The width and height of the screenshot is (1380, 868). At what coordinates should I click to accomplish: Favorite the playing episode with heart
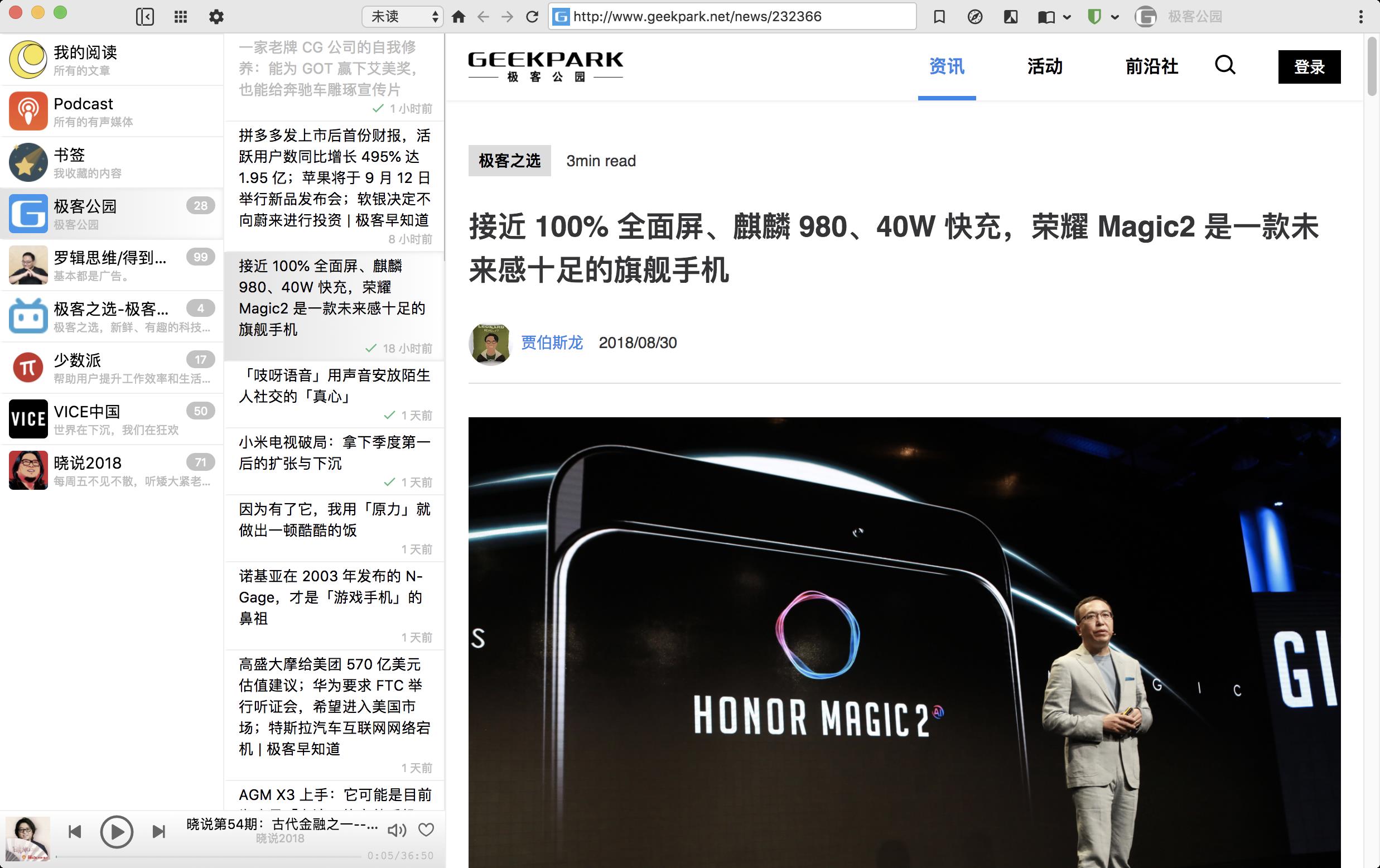click(x=426, y=830)
